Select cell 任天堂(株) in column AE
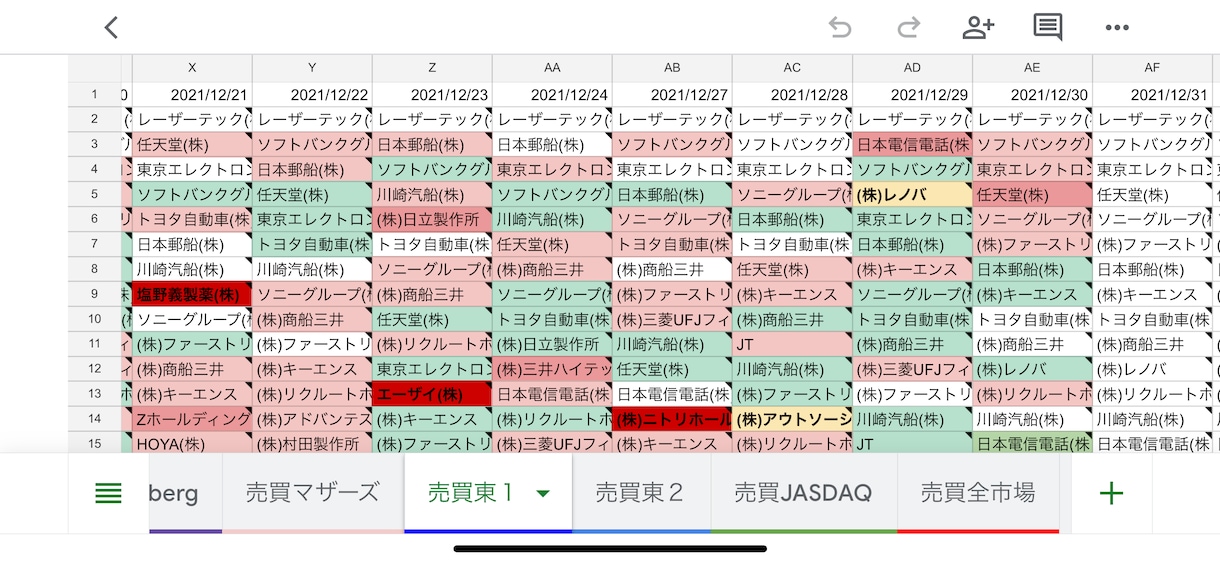1220x564 pixels. (1032, 195)
